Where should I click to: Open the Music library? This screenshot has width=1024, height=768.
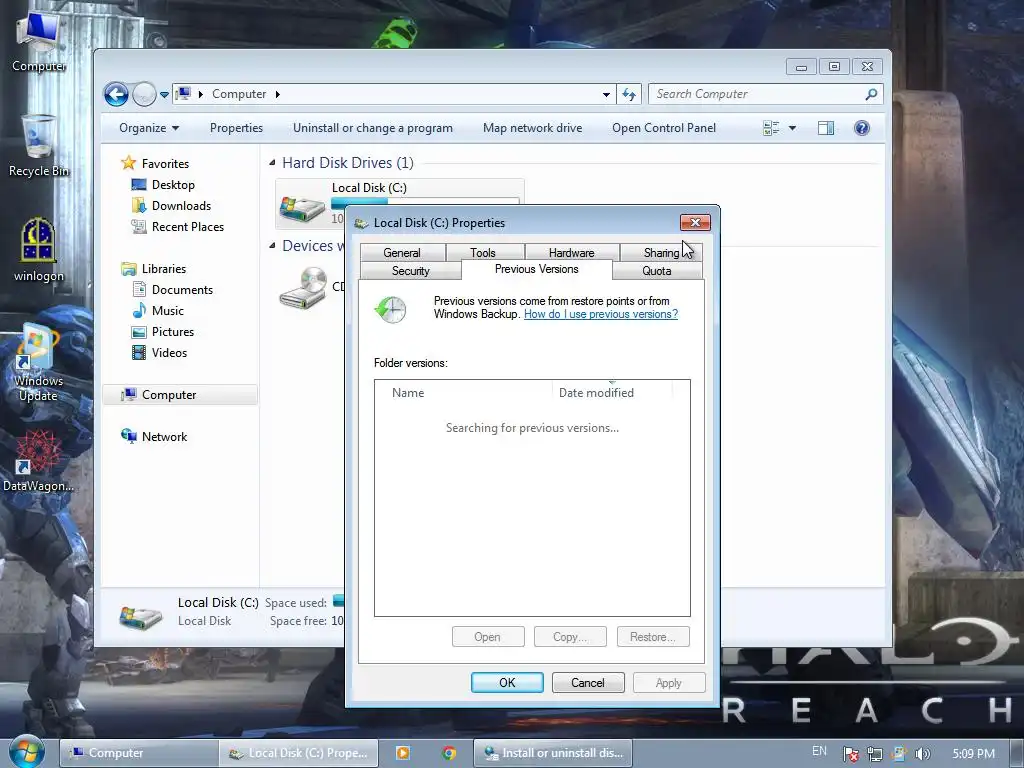(x=158, y=311)
